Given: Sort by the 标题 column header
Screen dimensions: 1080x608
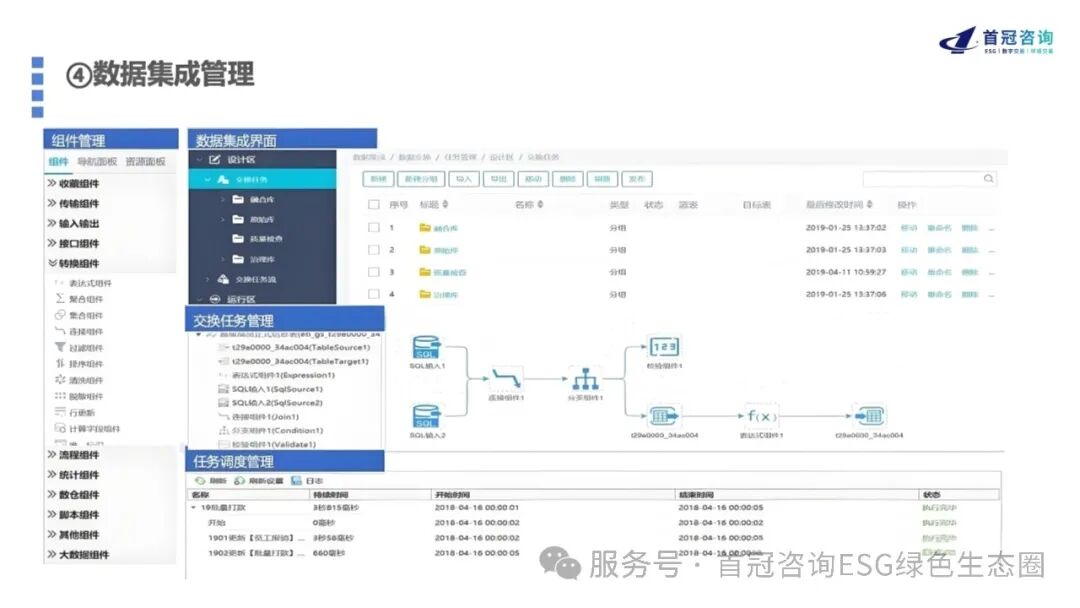Looking at the screenshot, I should (434, 205).
